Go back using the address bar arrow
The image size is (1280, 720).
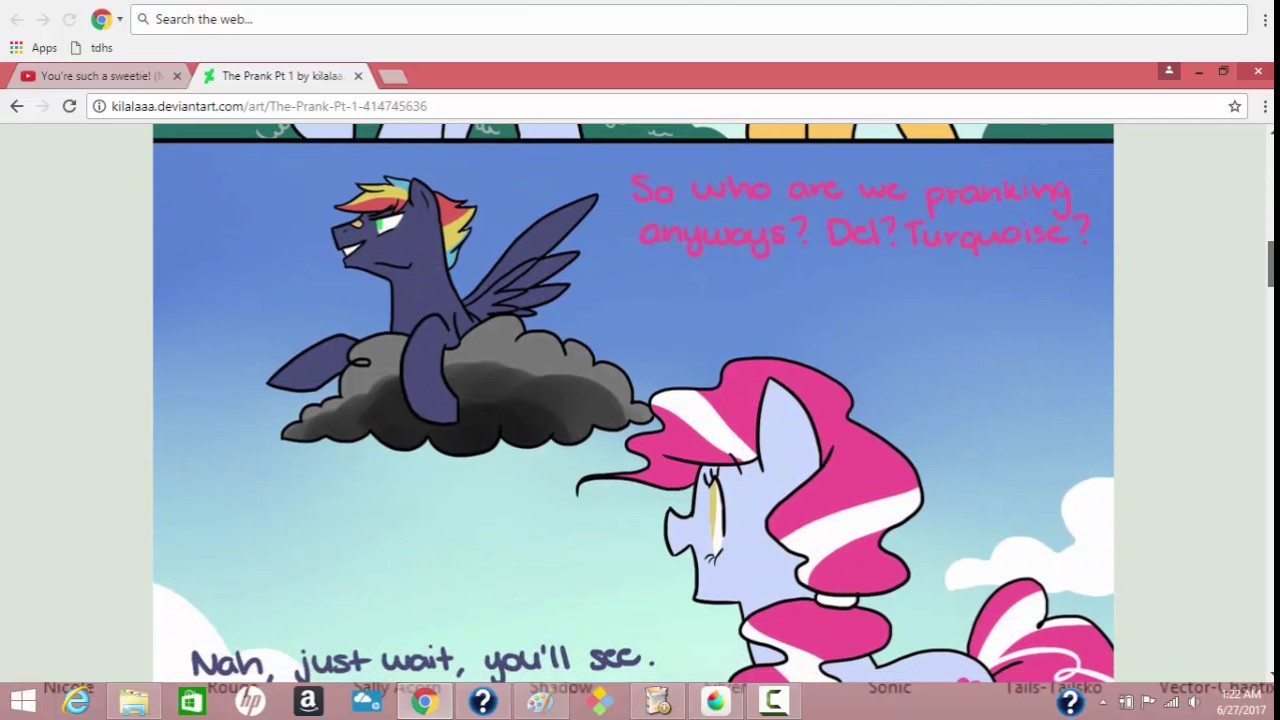point(16,106)
